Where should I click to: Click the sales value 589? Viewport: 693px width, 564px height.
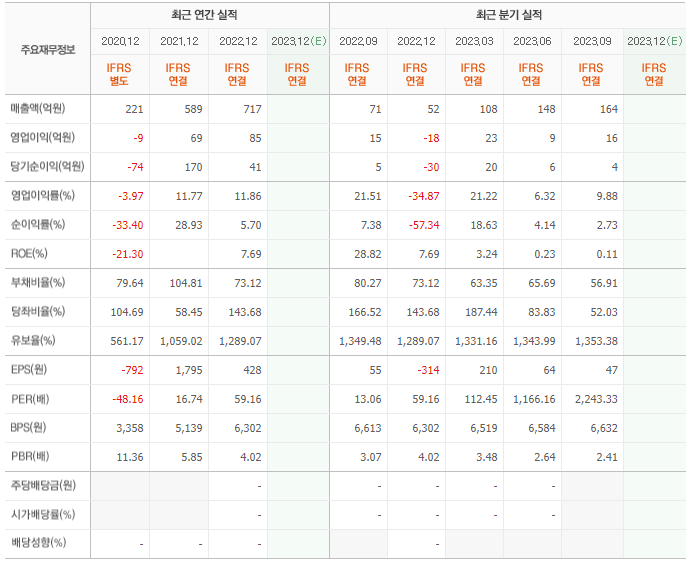pos(193,109)
